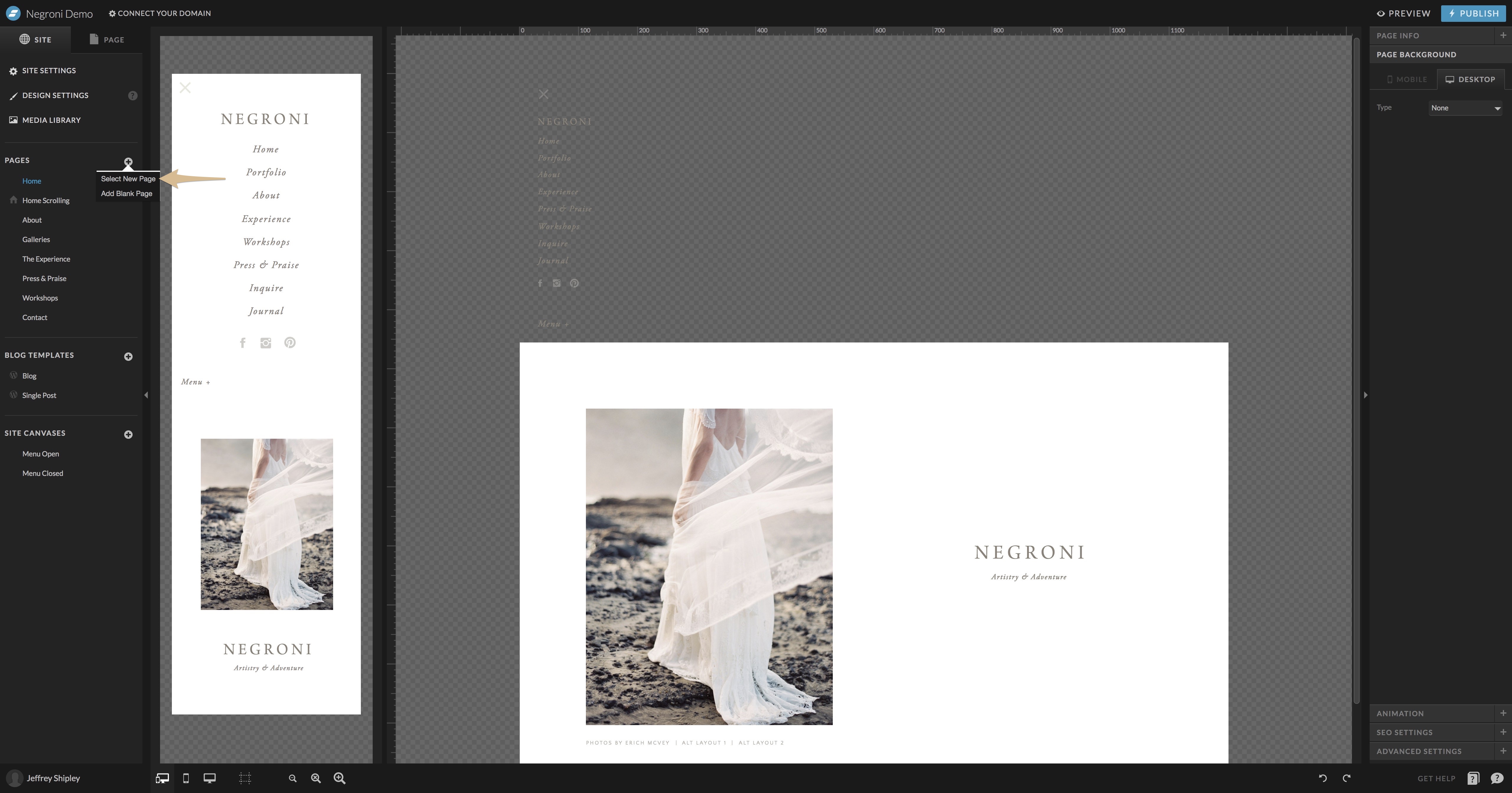Zoom out with minus magnifier icon
1512x793 pixels.
coord(292,778)
